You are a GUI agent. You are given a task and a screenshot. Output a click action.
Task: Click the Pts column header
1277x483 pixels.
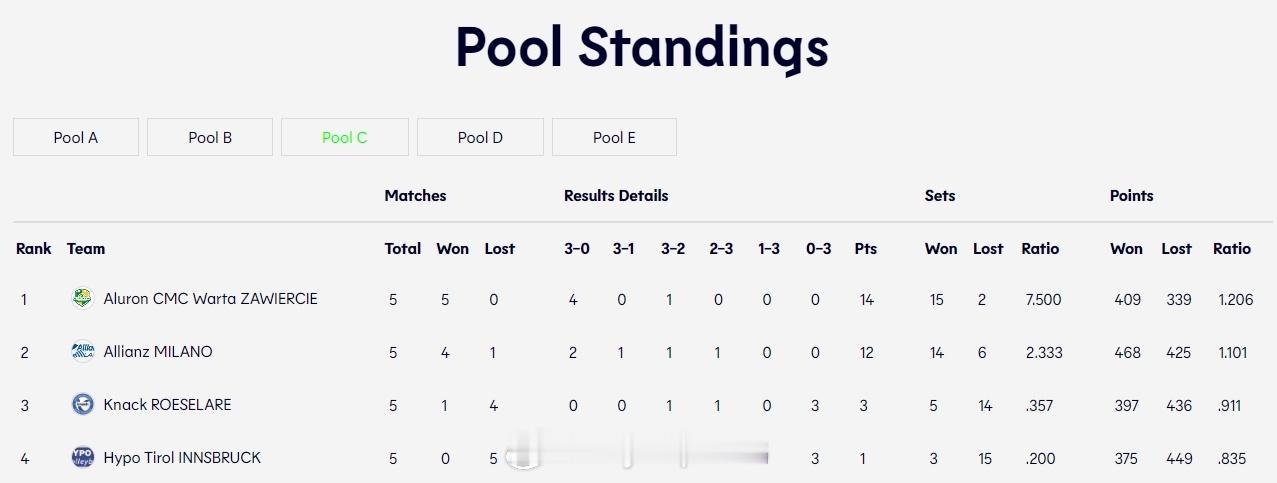tap(866, 248)
